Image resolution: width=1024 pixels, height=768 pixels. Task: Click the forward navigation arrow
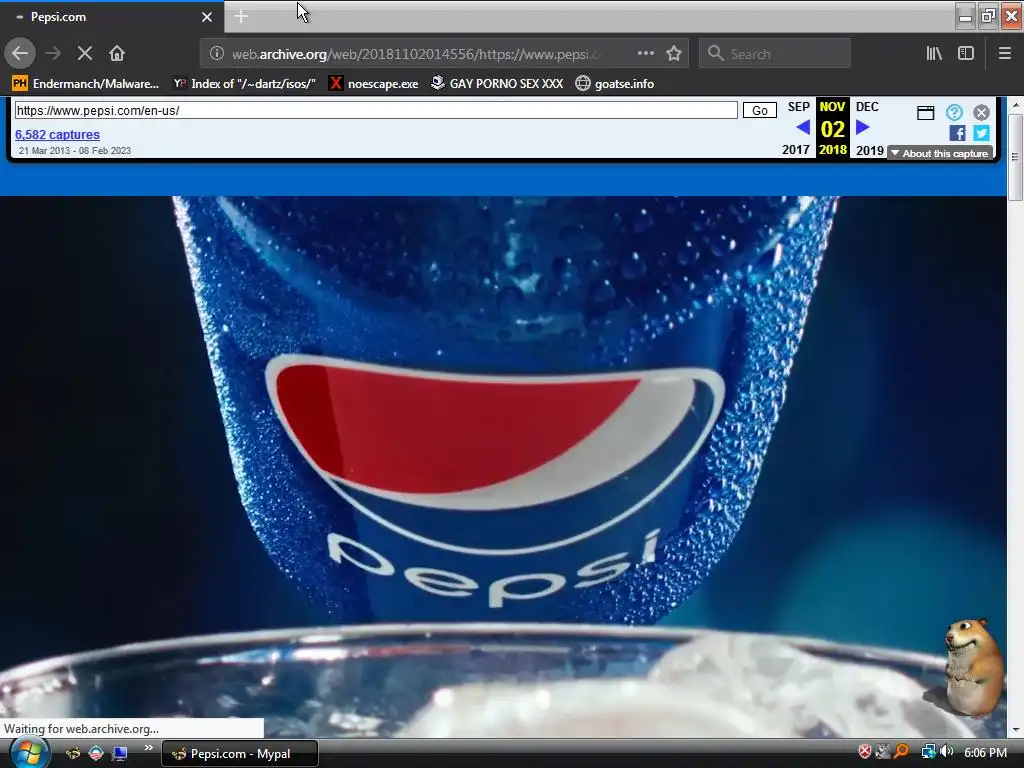pyautogui.click(x=53, y=54)
